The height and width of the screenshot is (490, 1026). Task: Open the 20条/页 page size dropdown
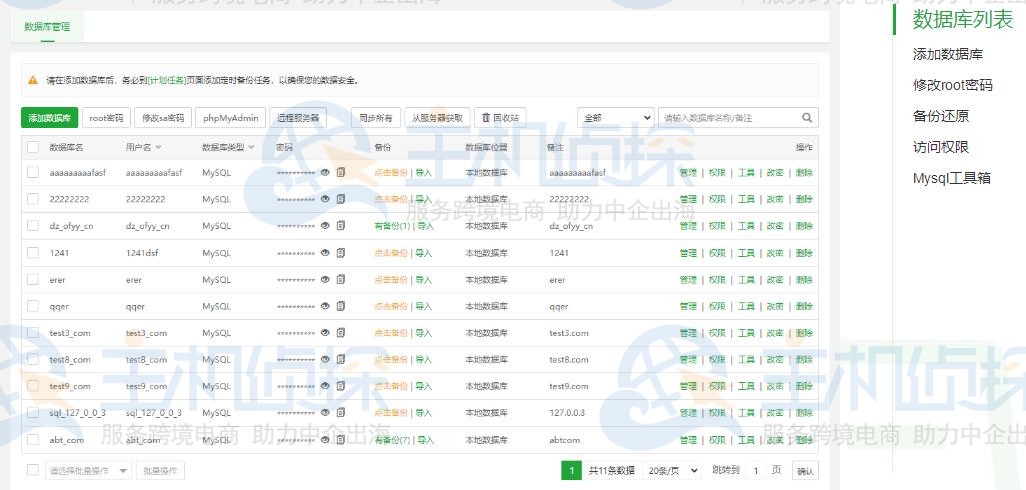[x=671, y=470]
